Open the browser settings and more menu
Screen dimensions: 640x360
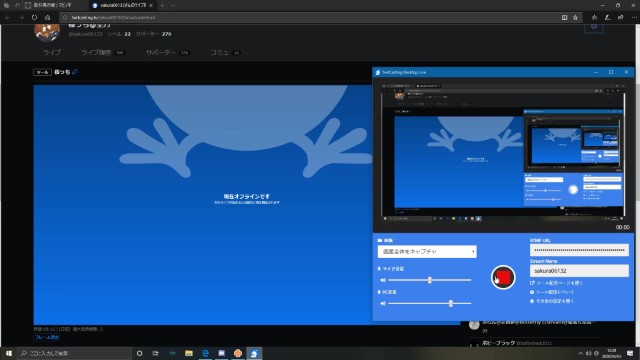pos(634,18)
